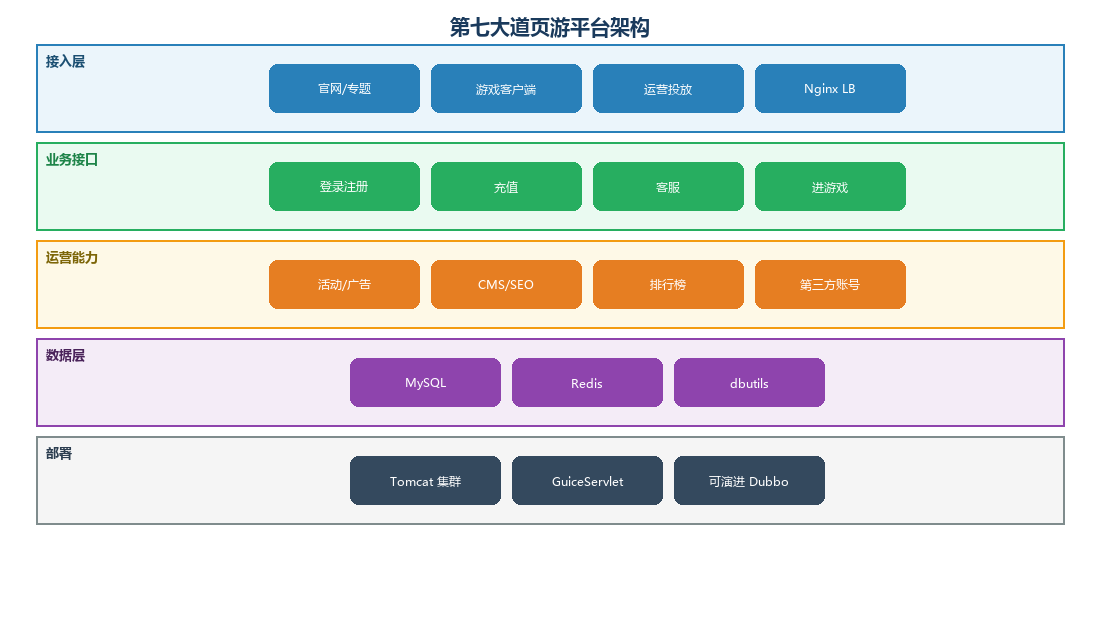Image resolution: width=1100 pixels, height=620 pixels.
Task: Select the Nginx LB block
Action: tap(831, 88)
